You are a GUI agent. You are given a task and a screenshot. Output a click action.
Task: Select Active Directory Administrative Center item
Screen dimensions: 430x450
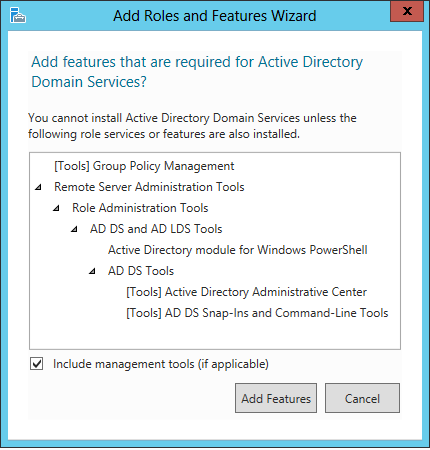tap(246, 292)
